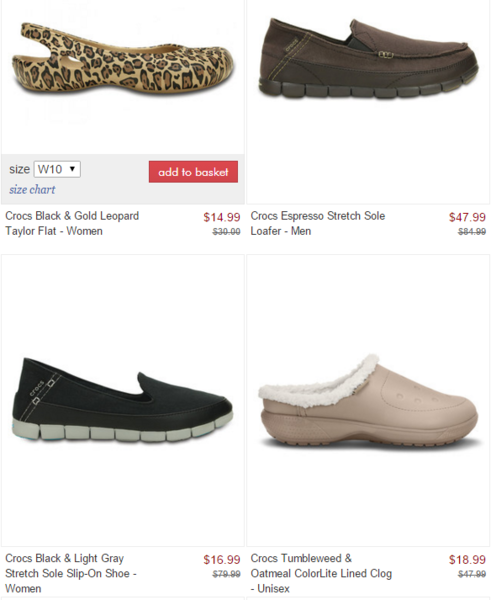The image size is (491, 600).
Task: Open Crocs Espresso Stretch Sole Loafer title
Action: click(318, 223)
